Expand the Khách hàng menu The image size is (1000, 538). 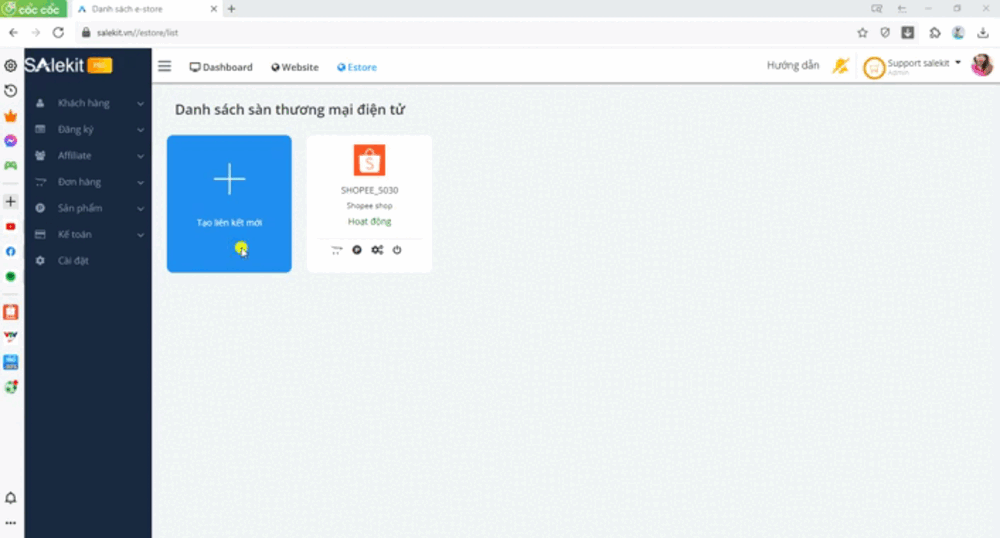(x=85, y=103)
